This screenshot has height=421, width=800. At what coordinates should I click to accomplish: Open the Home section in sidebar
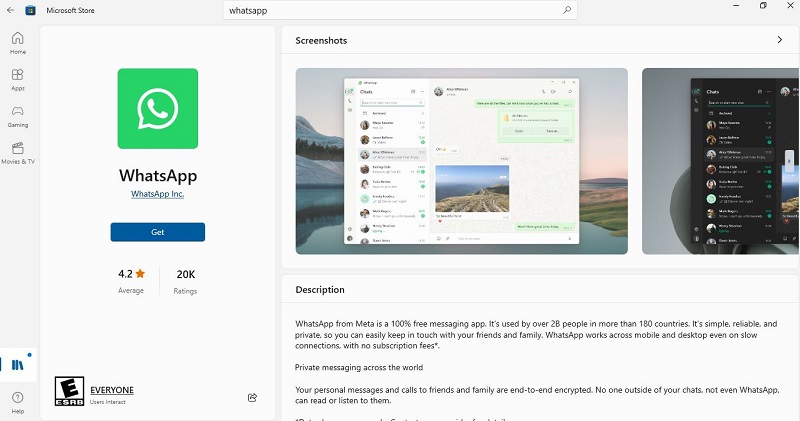[18, 43]
